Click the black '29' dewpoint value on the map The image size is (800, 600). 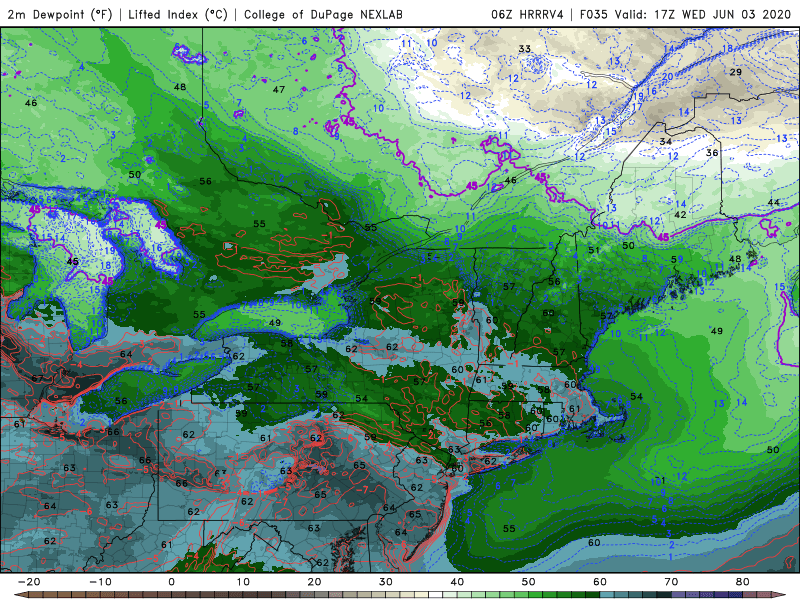coord(735,72)
